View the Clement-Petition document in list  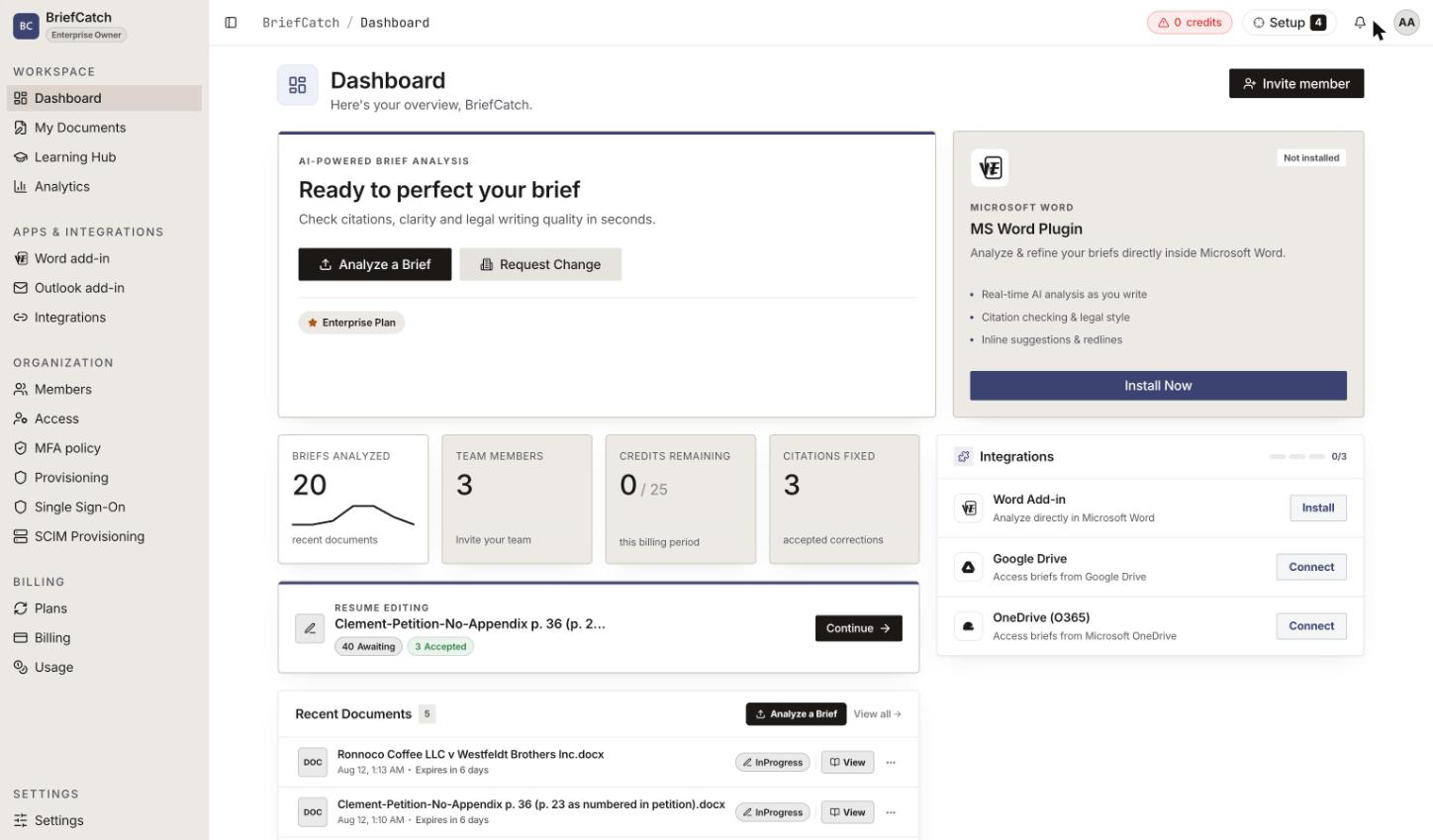click(x=847, y=812)
